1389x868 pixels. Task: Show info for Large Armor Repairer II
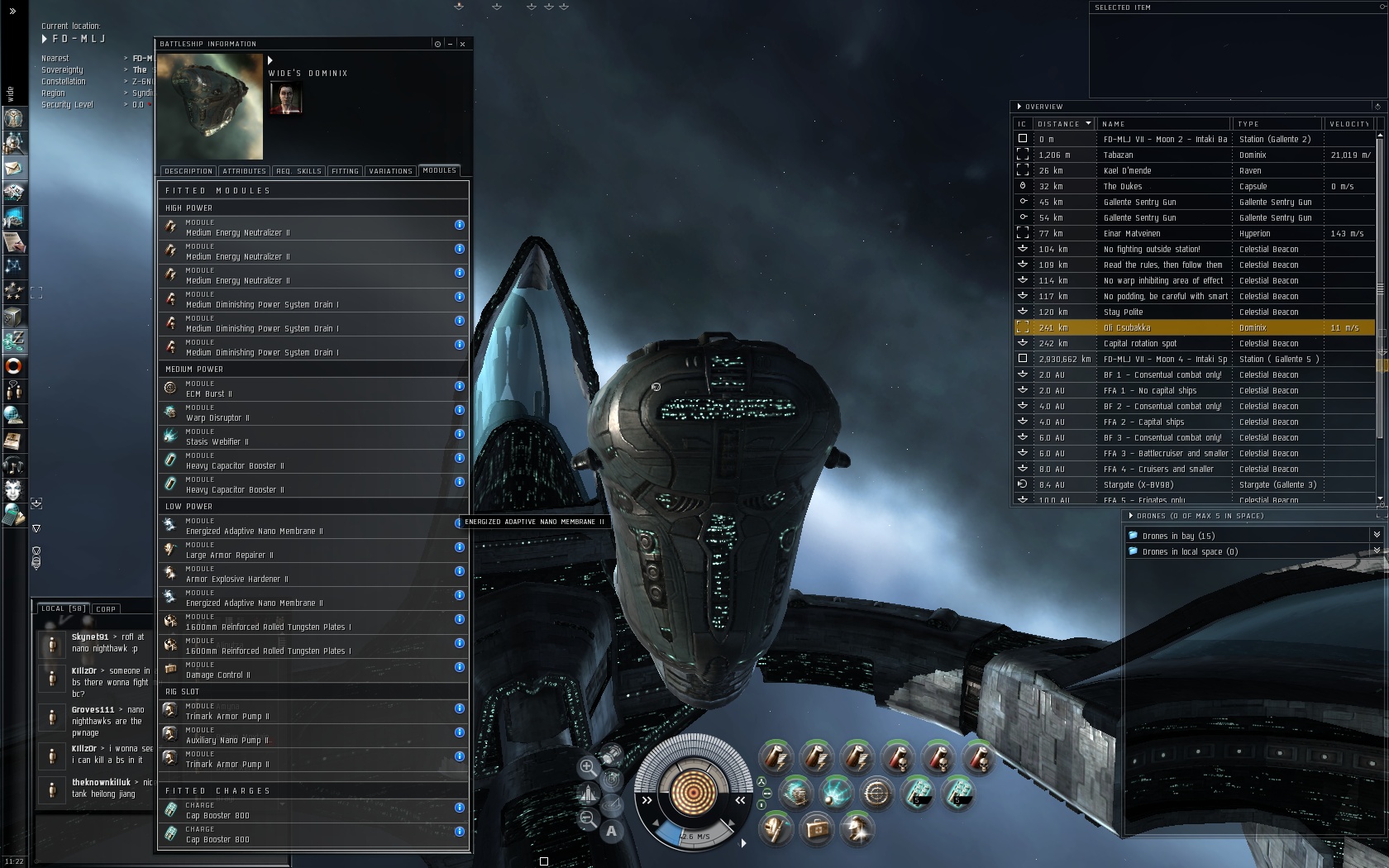click(x=460, y=547)
